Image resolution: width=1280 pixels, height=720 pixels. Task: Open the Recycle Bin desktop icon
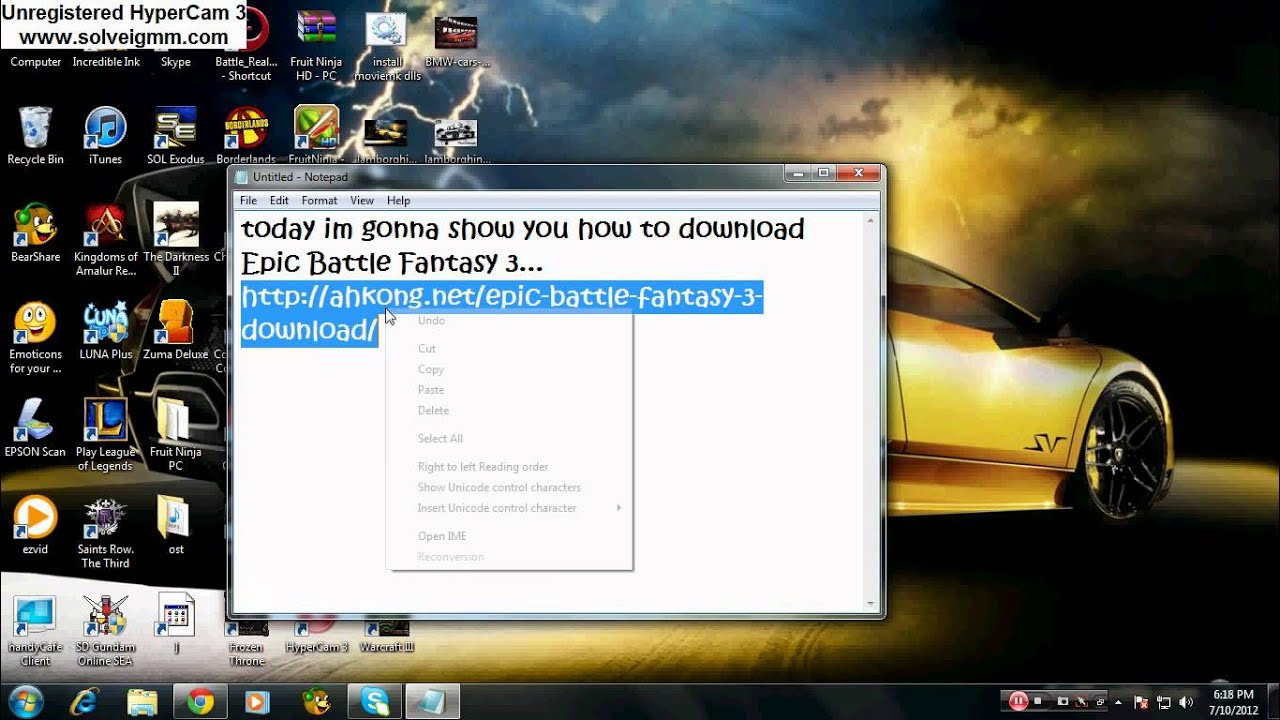click(x=35, y=136)
